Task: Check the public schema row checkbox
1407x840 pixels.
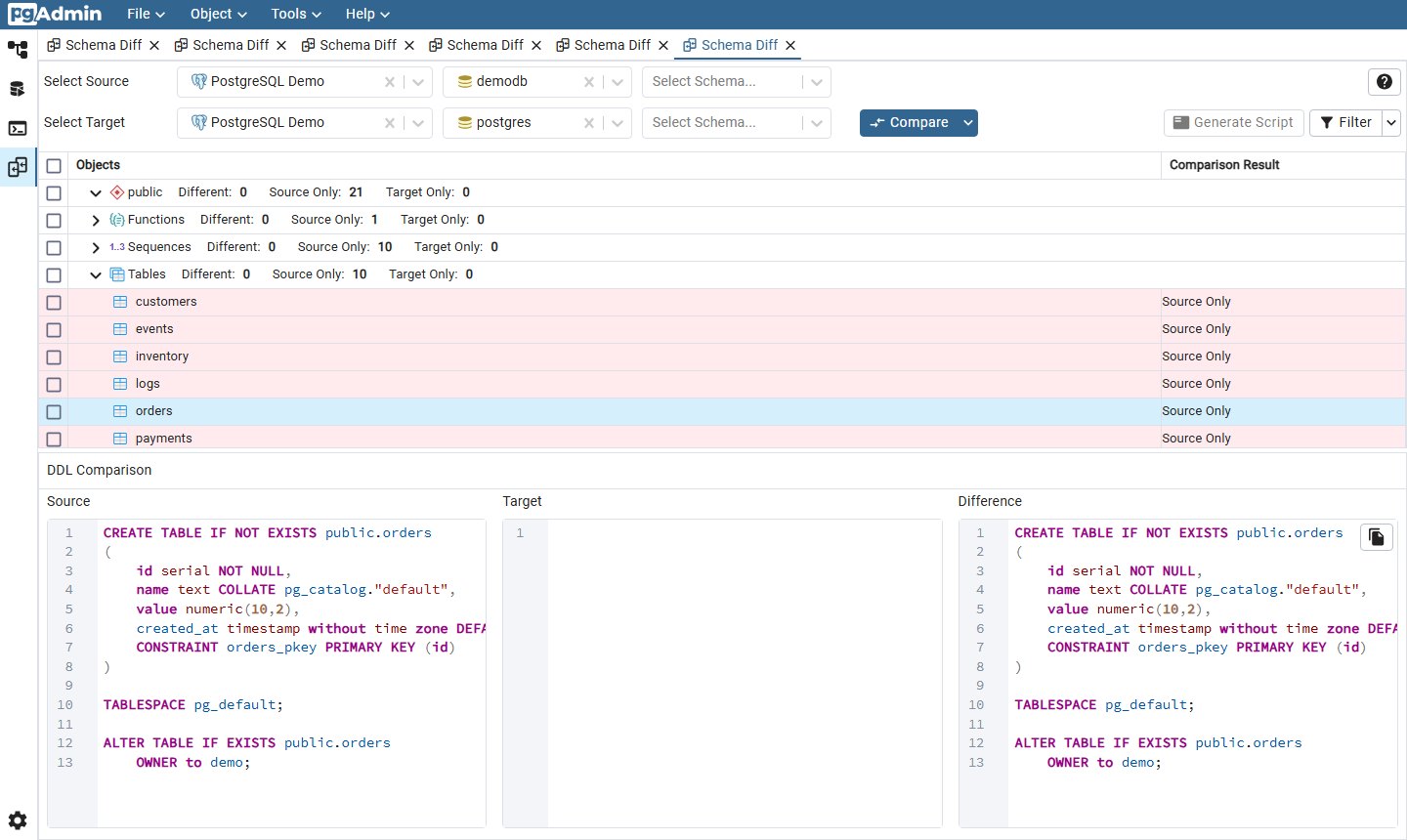Action: (x=54, y=193)
